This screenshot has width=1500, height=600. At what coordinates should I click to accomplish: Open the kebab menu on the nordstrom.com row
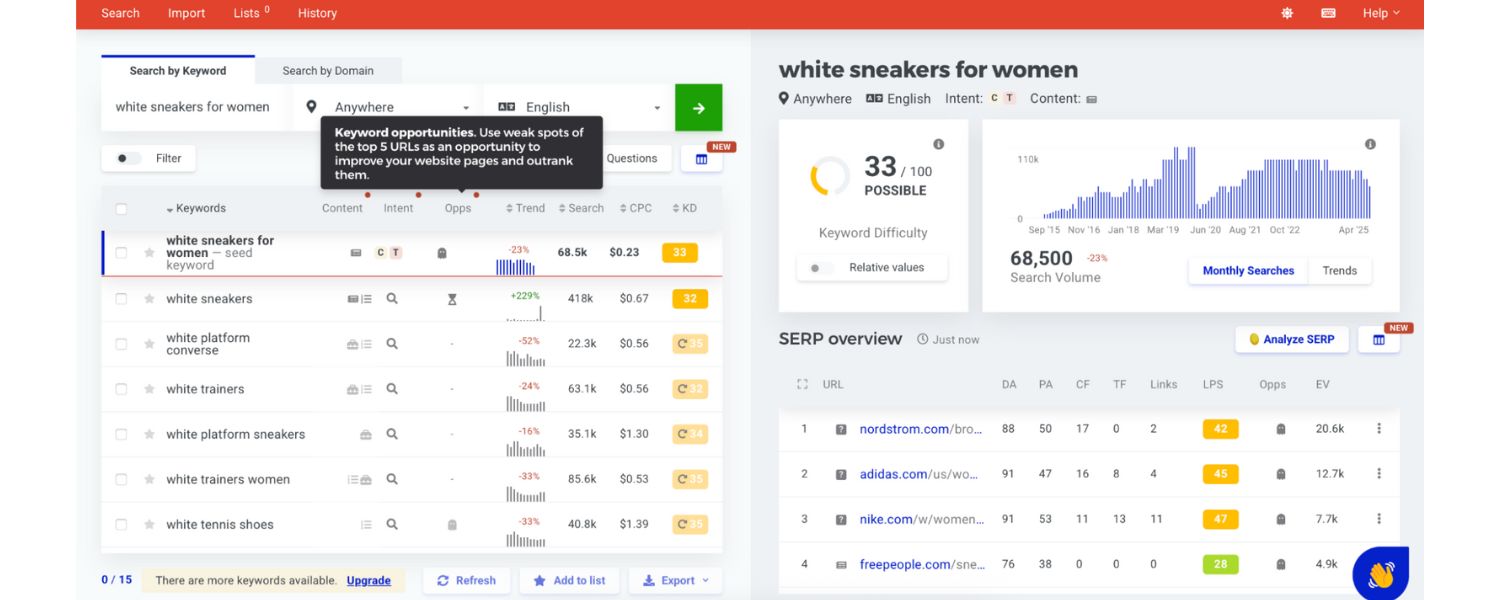click(1379, 428)
